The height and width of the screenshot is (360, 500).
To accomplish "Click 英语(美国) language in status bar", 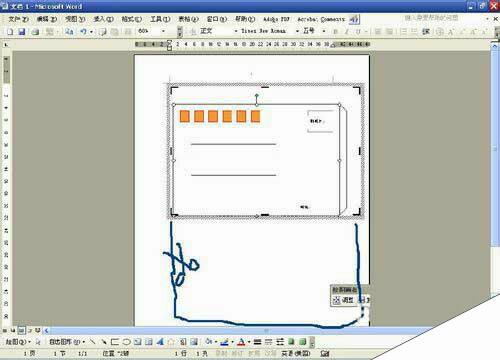I will (296, 353).
